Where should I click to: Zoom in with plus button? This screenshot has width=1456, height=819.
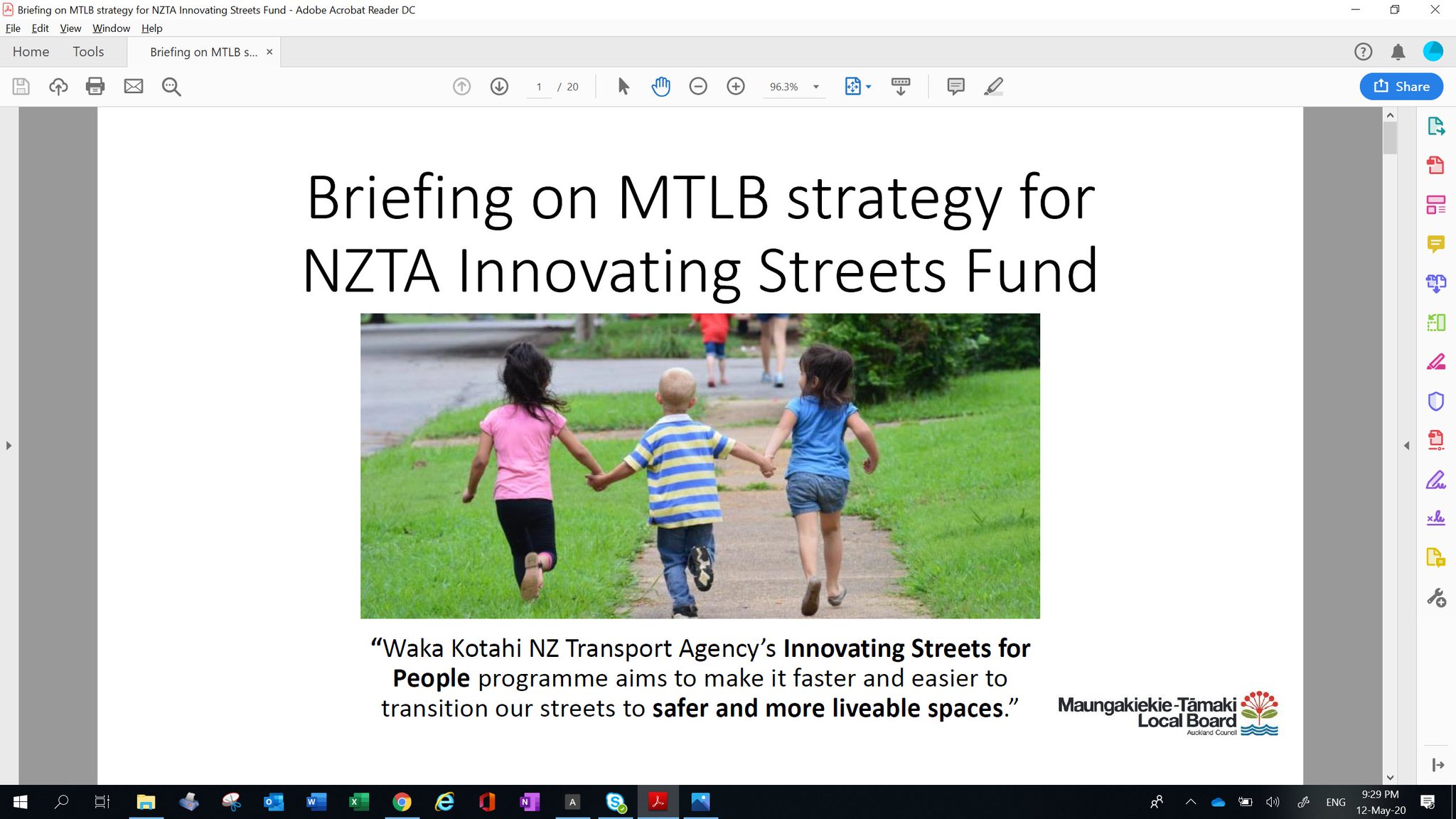point(736,87)
